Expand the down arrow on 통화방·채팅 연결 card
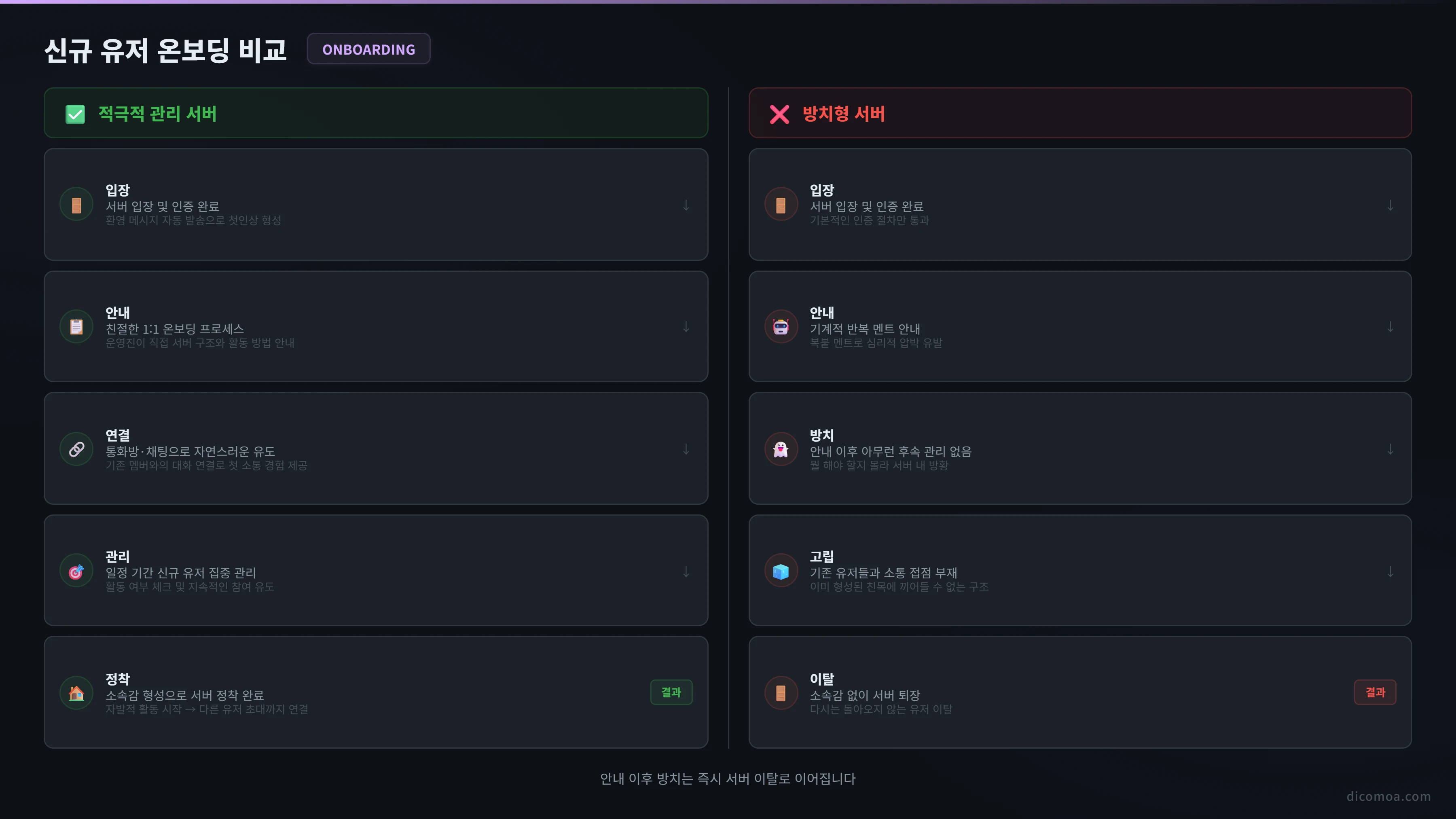This screenshot has height=819, width=1456. [686, 449]
